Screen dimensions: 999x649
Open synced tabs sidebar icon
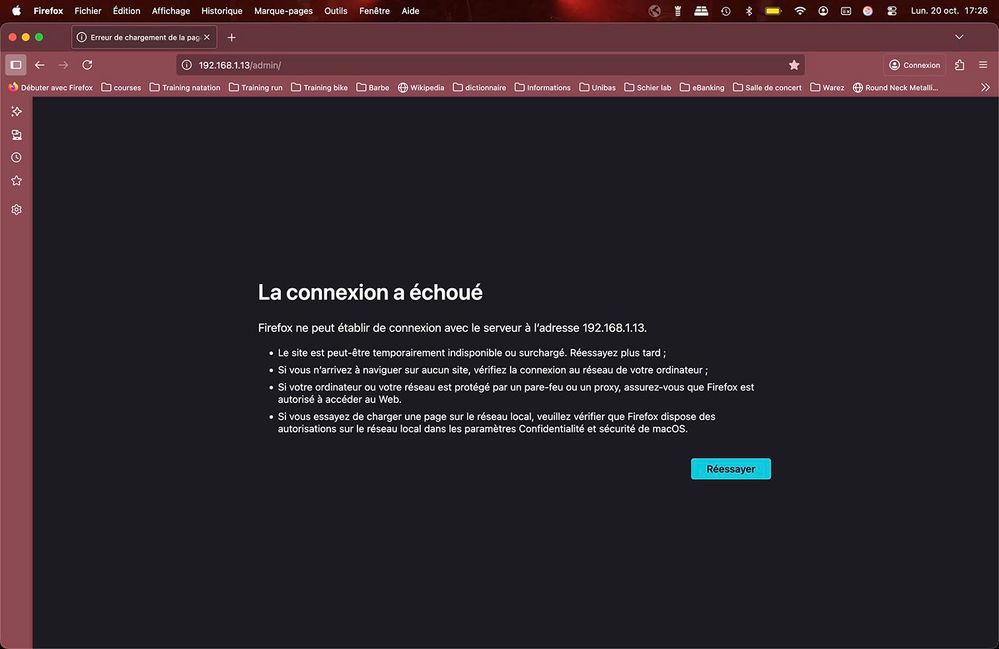[x=17, y=134]
